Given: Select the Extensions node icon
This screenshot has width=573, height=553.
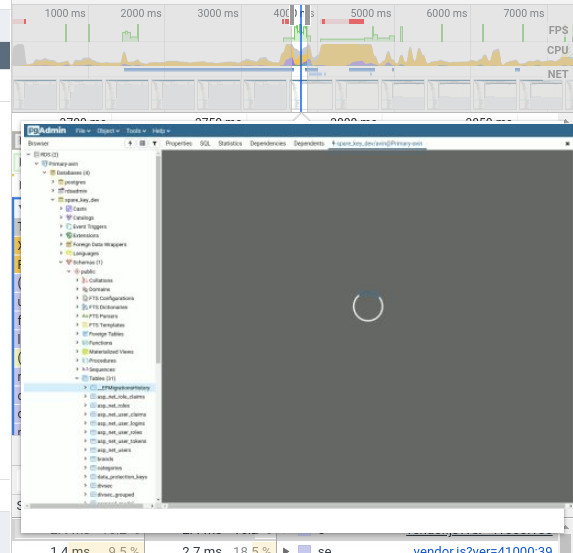Looking at the screenshot, I should [69, 235].
